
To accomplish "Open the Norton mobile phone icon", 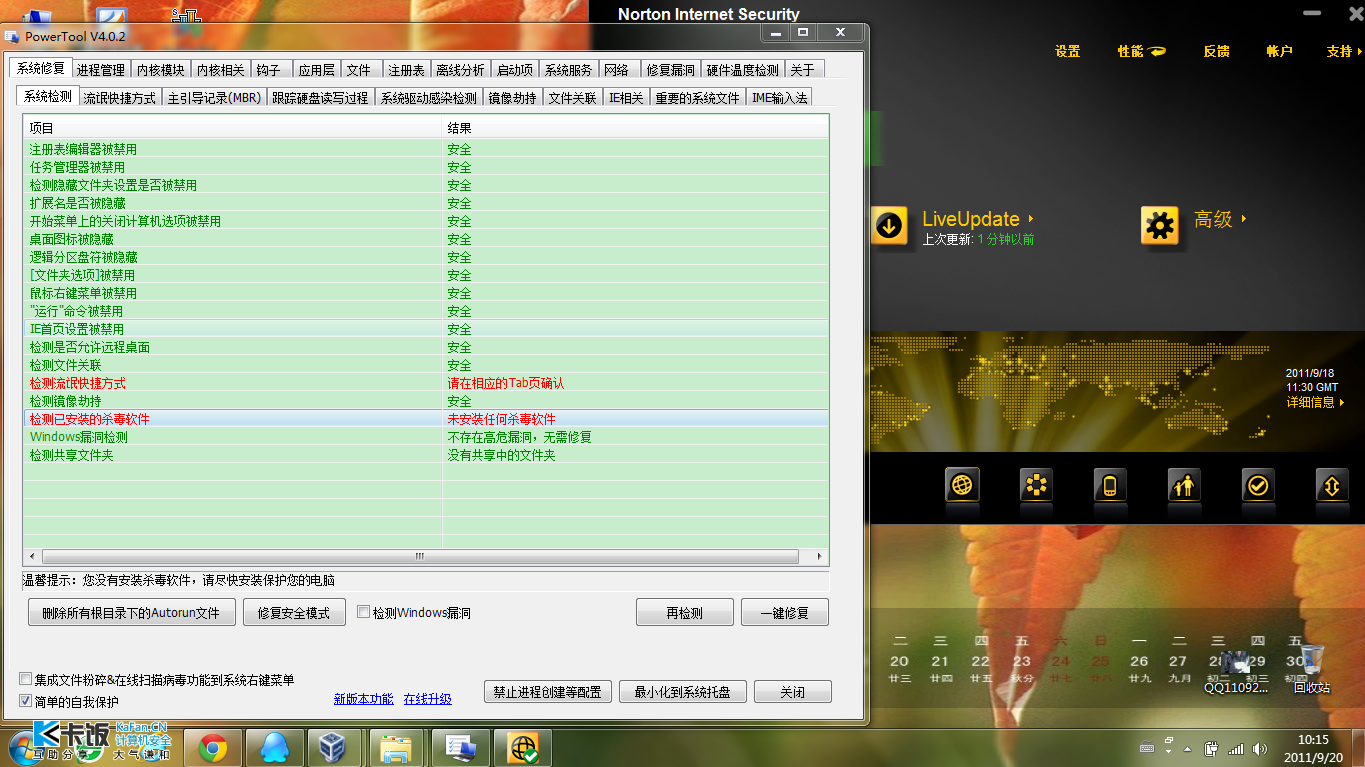I will [x=1110, y=486].
